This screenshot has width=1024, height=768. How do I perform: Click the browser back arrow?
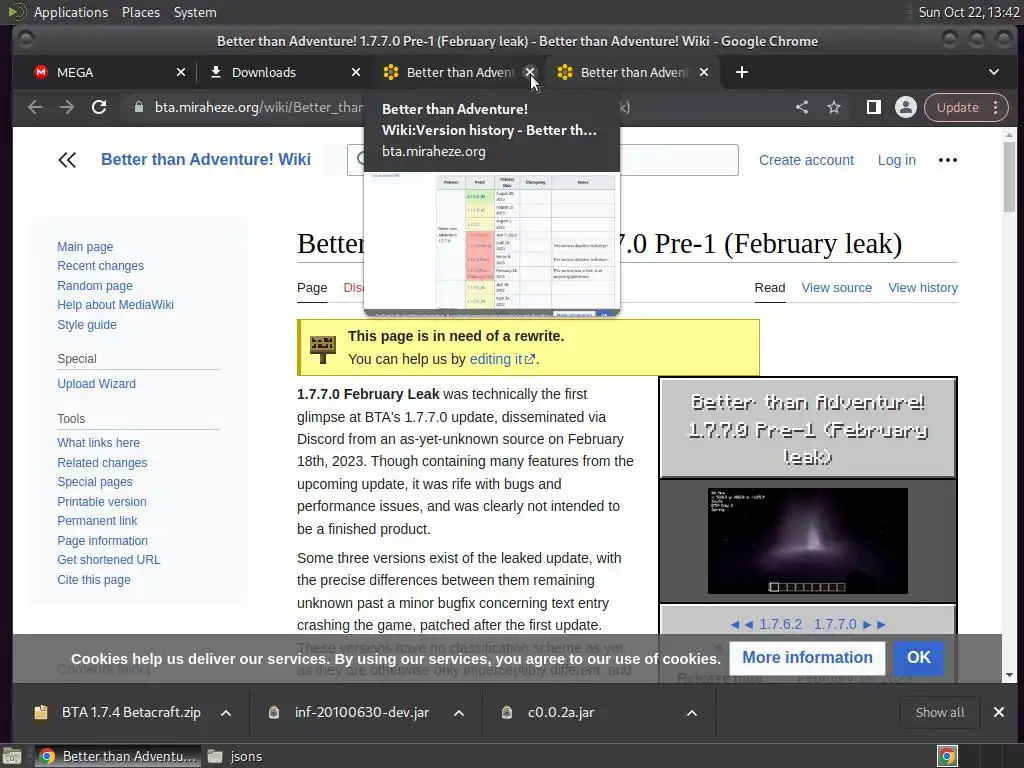[35, 107]
